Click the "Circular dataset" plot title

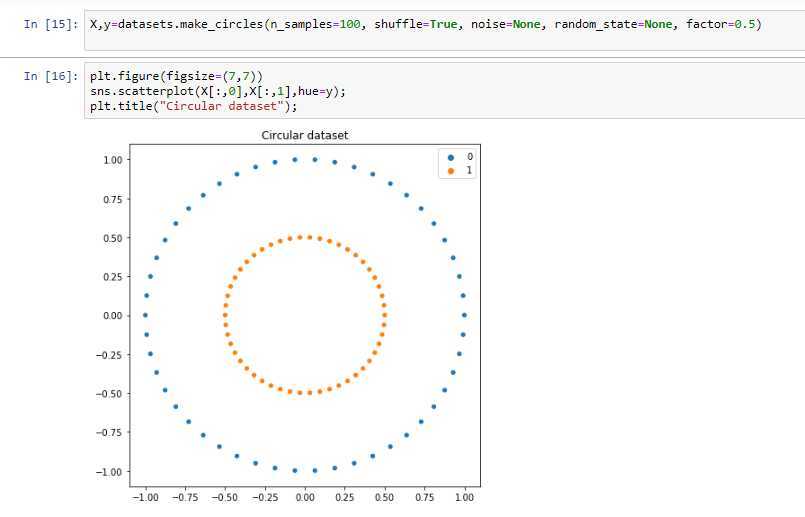[304, 135]
